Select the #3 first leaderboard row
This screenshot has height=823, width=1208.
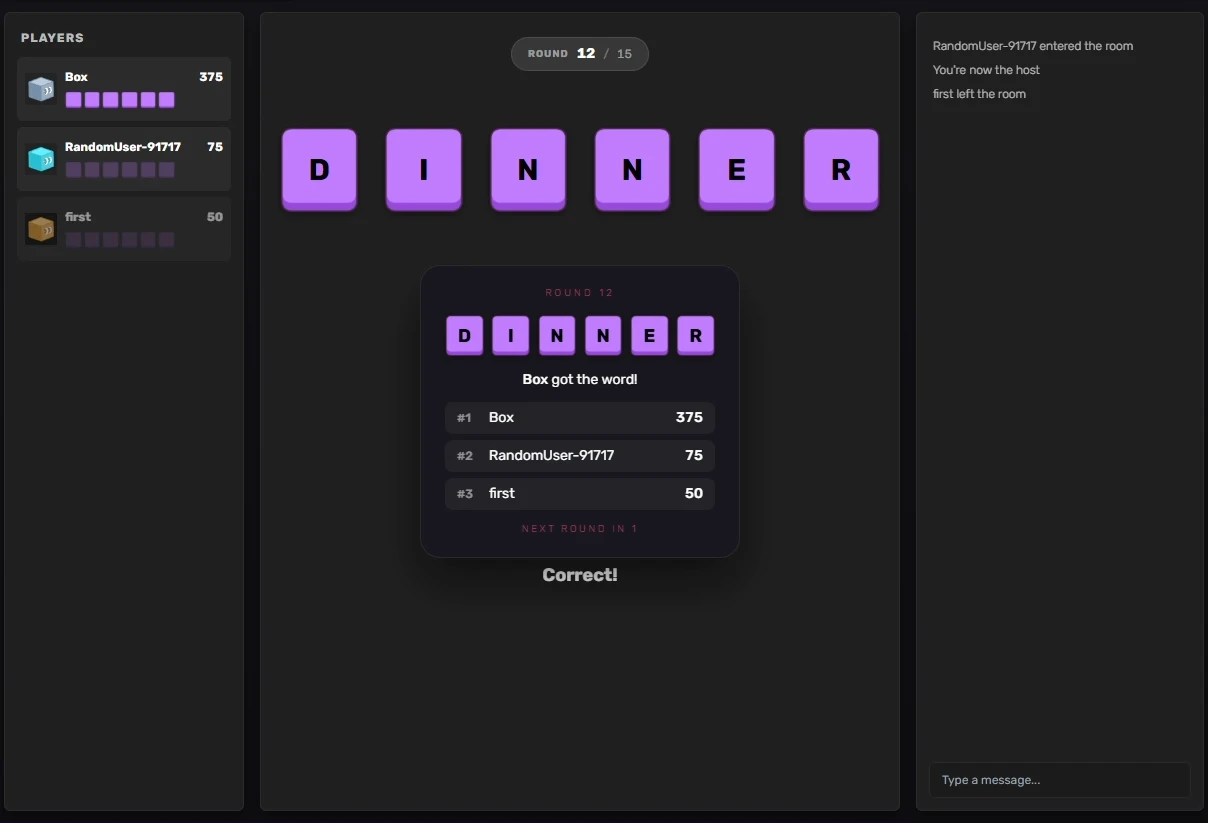(580, 494)
